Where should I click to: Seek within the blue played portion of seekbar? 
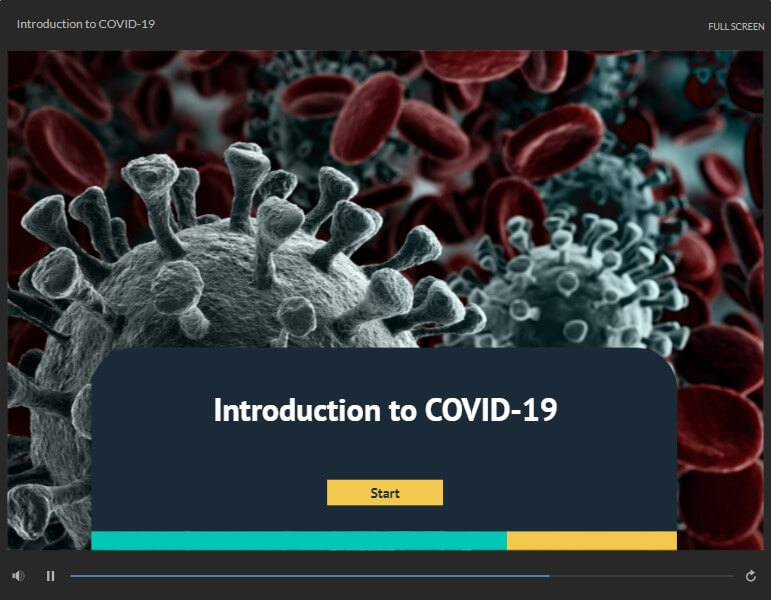(x=310, y=575)
